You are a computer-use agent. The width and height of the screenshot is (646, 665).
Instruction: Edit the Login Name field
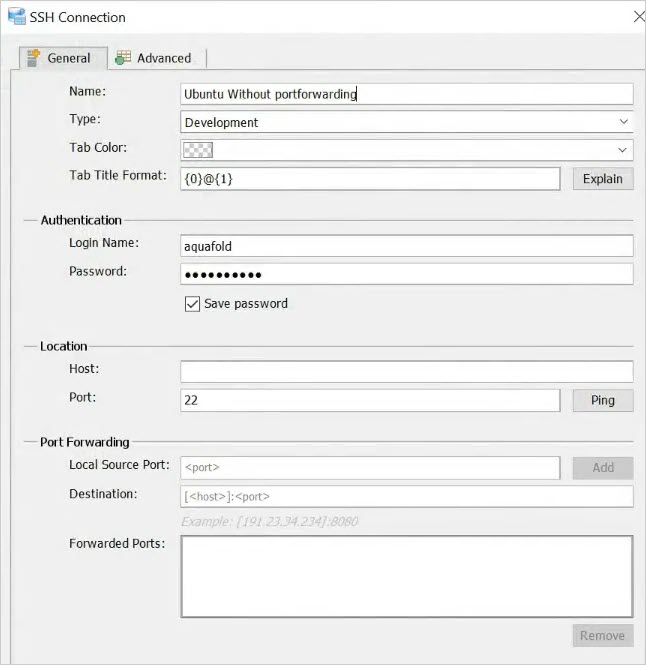tap(406, 246)
